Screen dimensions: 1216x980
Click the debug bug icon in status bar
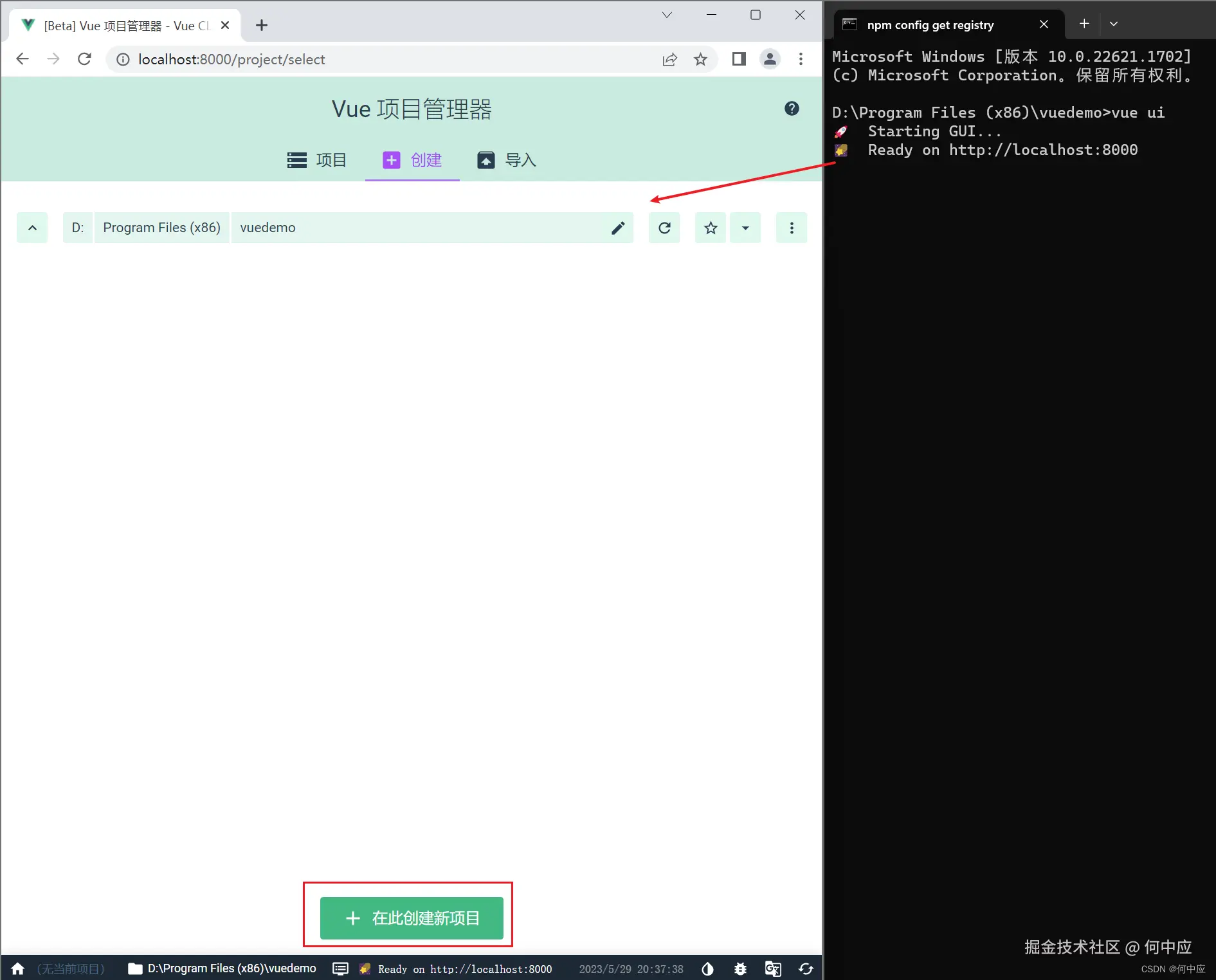[740, 968]
